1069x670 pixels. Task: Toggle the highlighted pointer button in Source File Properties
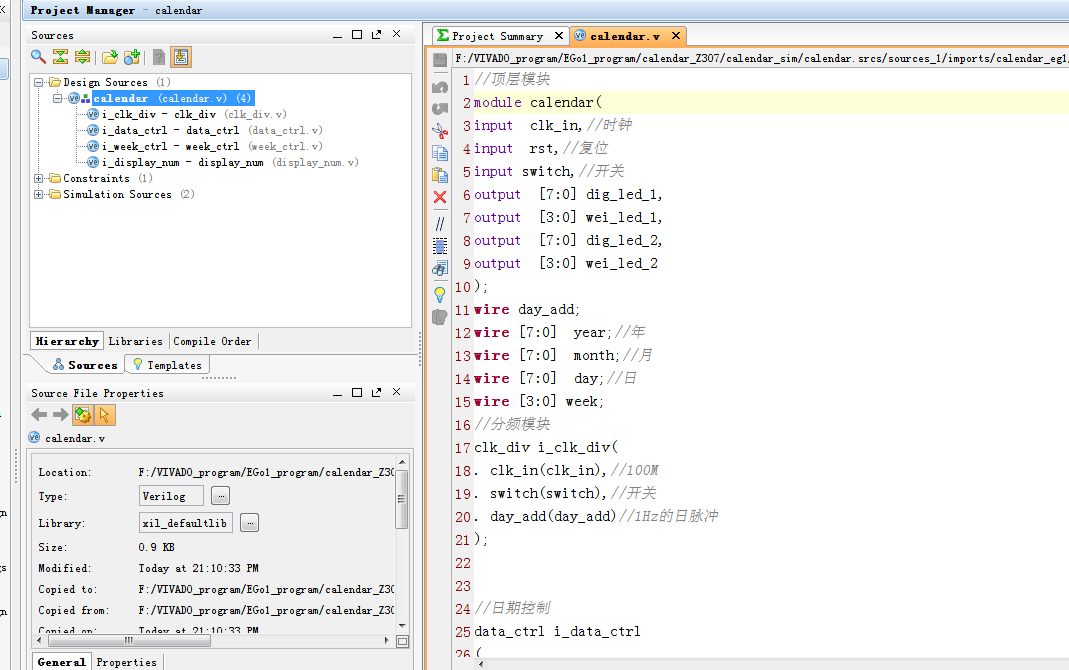coord(105,415)
